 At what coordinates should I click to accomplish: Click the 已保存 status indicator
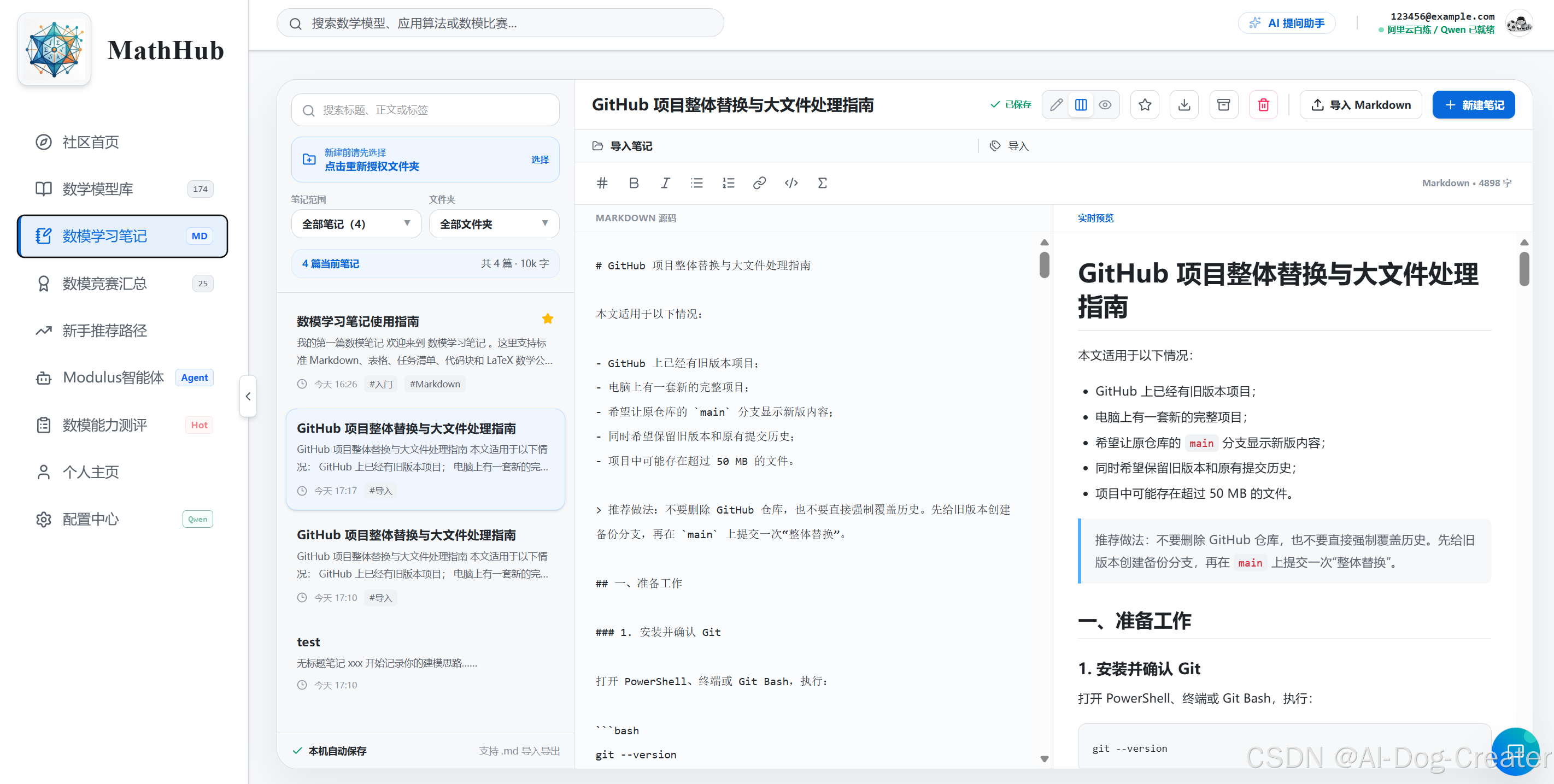click(1011, 105)
